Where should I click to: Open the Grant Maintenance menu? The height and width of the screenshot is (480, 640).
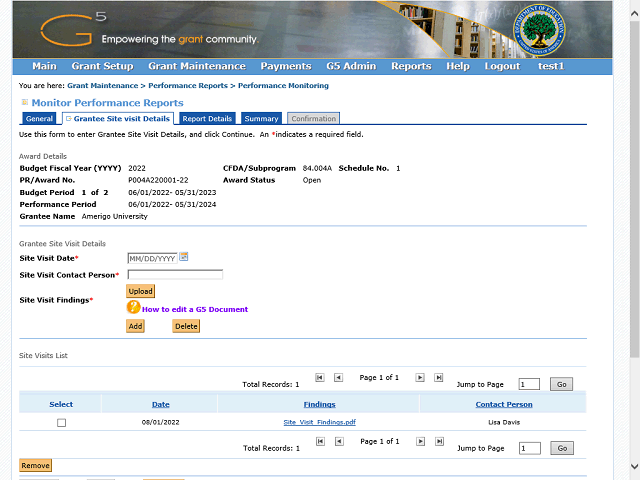pyautogui.click(x=196, y=66)
